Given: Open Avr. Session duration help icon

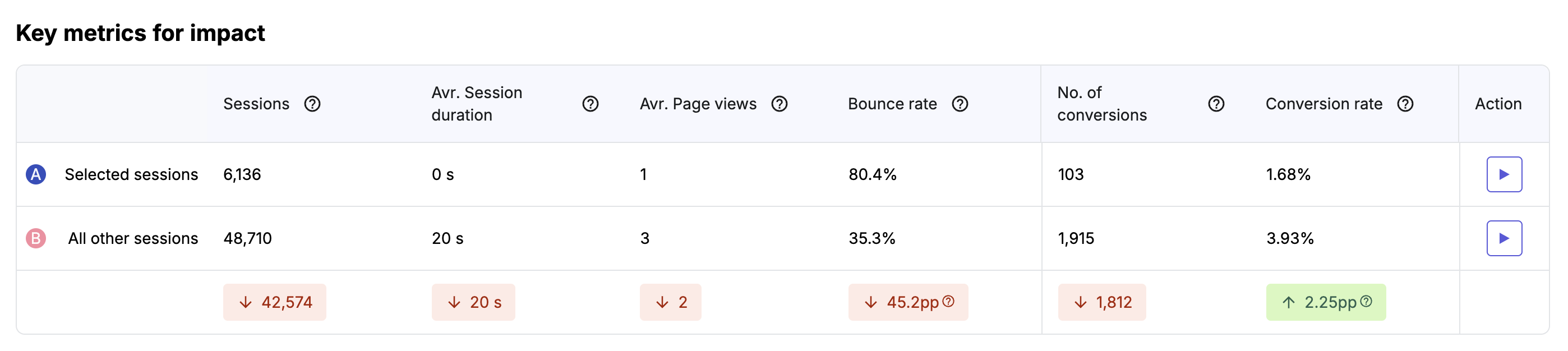Looking at the screenshot, I should (590, 104).
